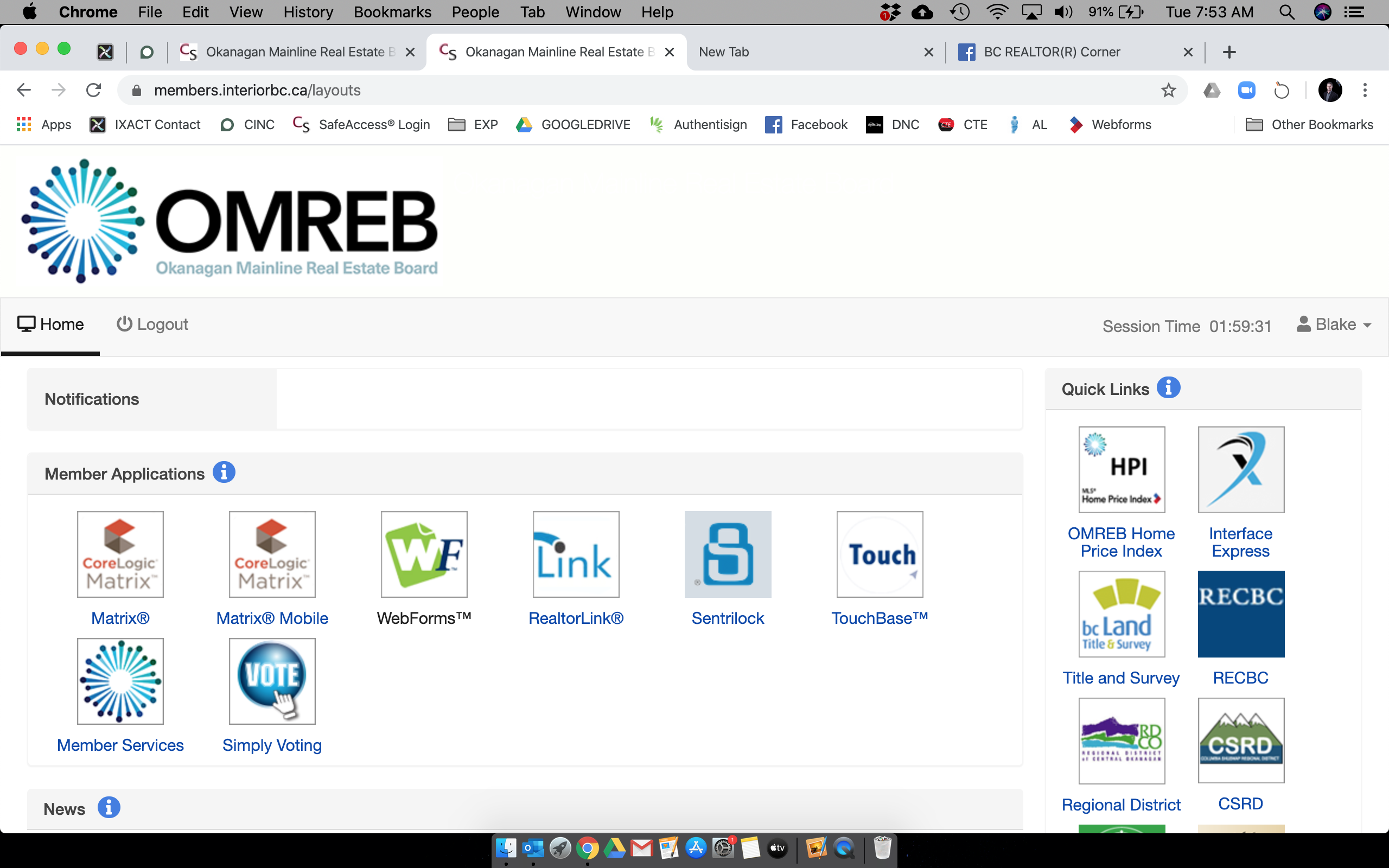Open the CSRD mountain logo icon
This screenshot has height=868, width=1389.
pos(1241,740)
